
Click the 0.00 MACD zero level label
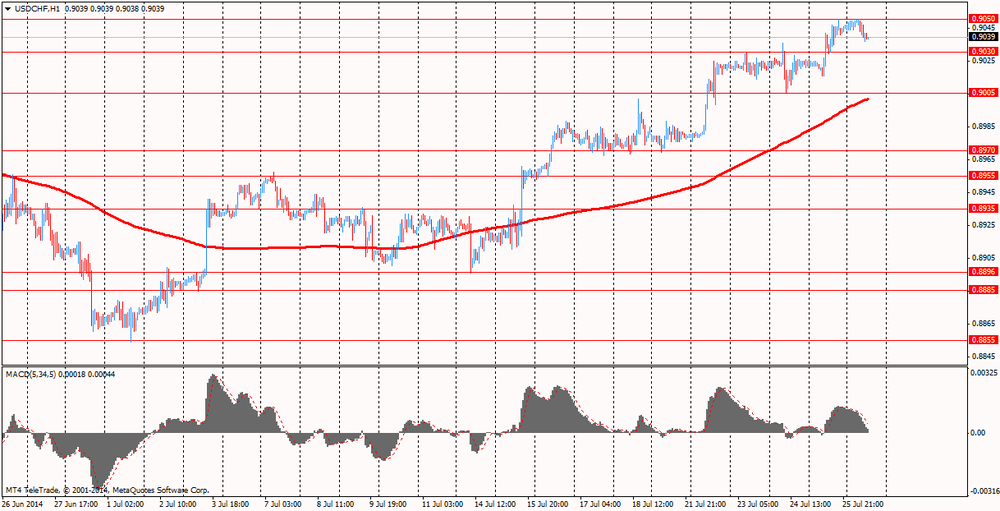point(978,432)
